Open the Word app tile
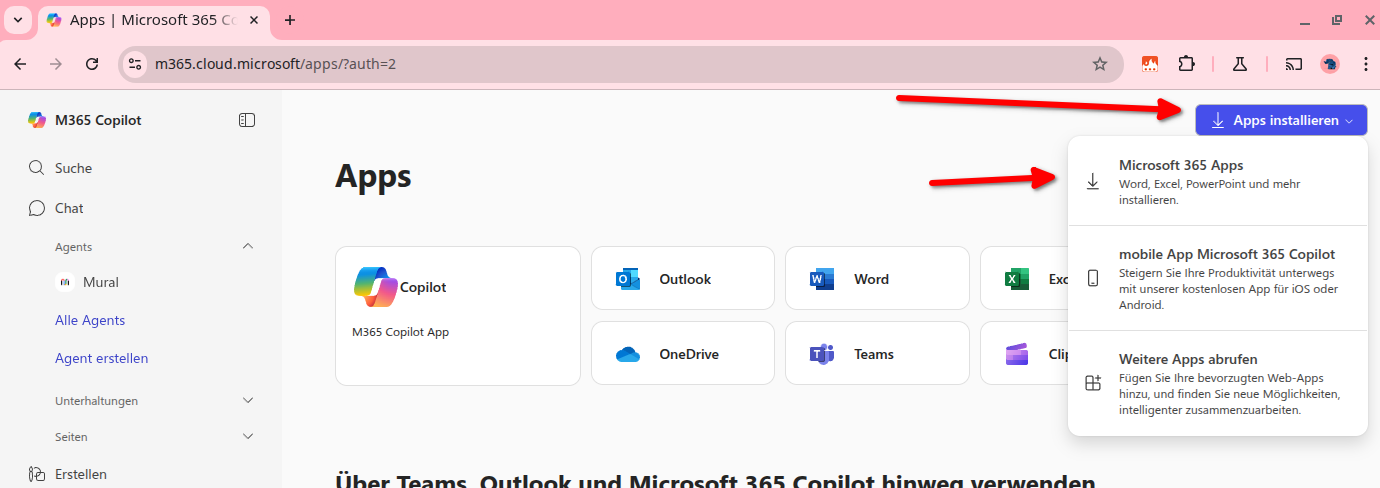This screenshot has height=488, width=1380. pos(877,279)
